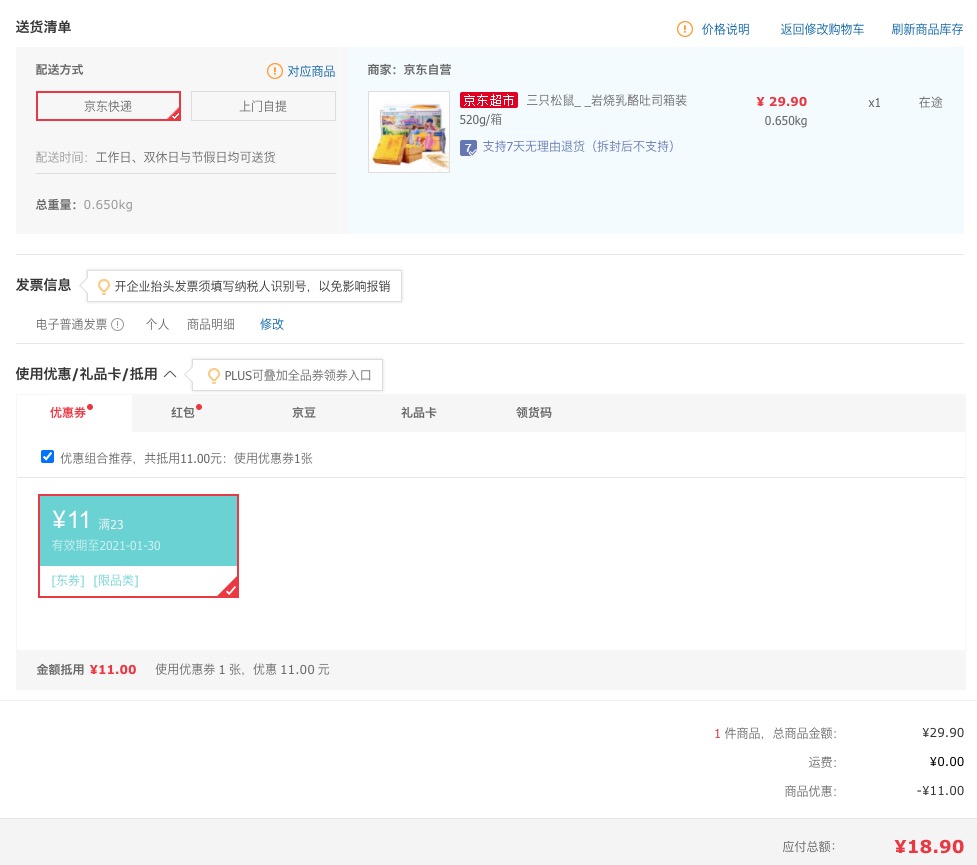Click the 商品优惠 -¥11.00 value

coord(940,791)
